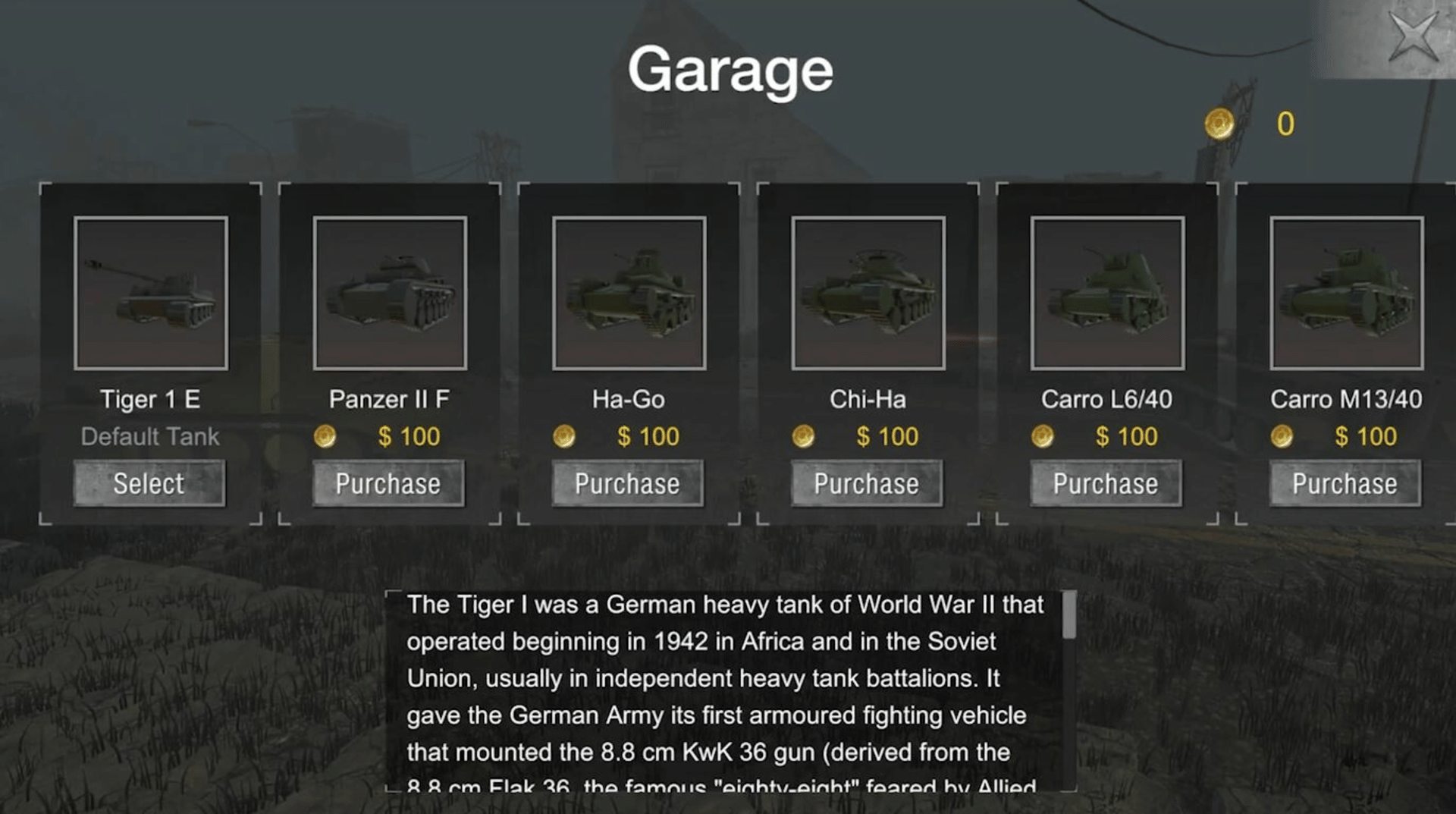Select the Tiger 1 E default tank
The height and width of the screenshot is (814, 1456).
pos(149,483)
